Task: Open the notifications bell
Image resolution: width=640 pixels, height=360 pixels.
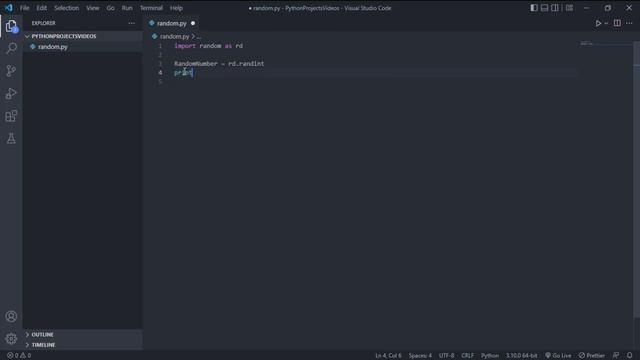Action: tap(630, 356)
